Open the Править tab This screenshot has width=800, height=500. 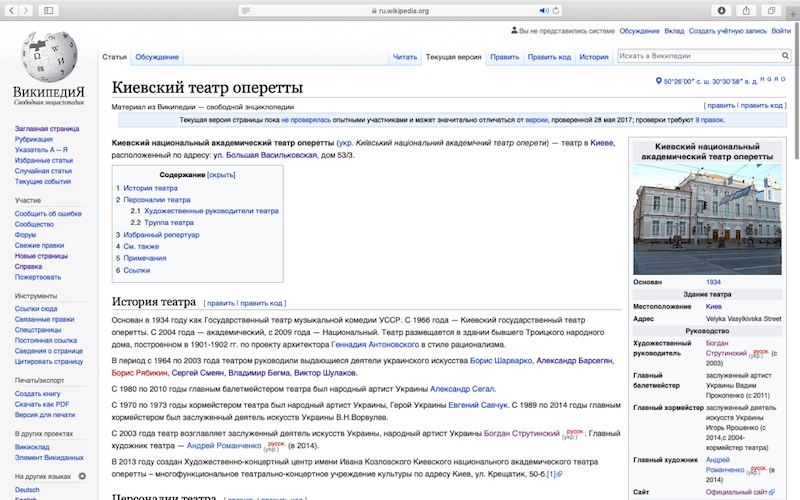point(505,57)
